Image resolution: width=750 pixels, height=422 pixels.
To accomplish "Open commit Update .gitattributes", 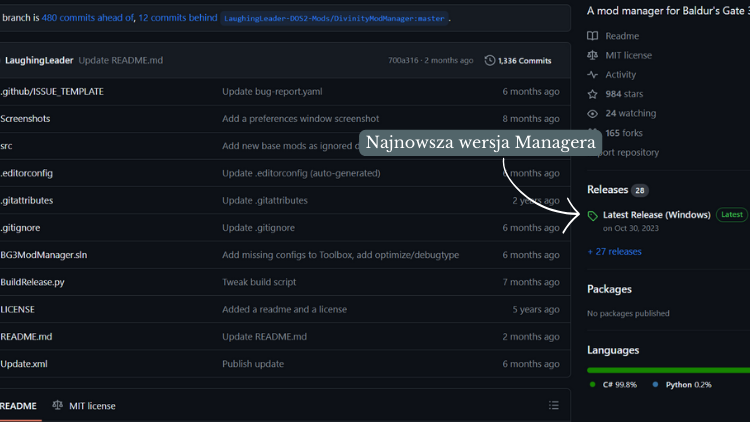I will 265,200.
